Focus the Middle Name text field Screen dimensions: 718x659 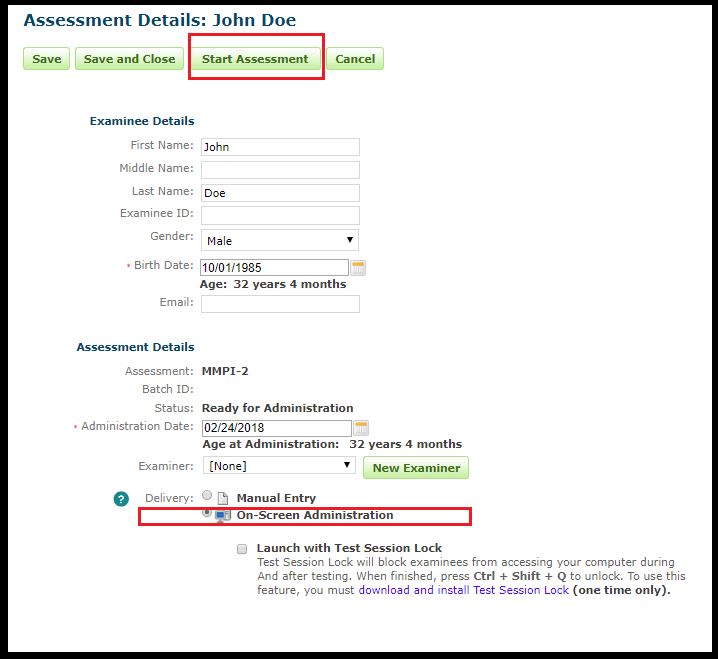(279, 170)
